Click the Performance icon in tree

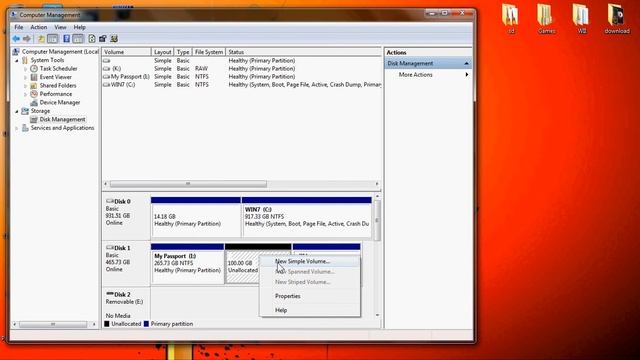[34, 94]
